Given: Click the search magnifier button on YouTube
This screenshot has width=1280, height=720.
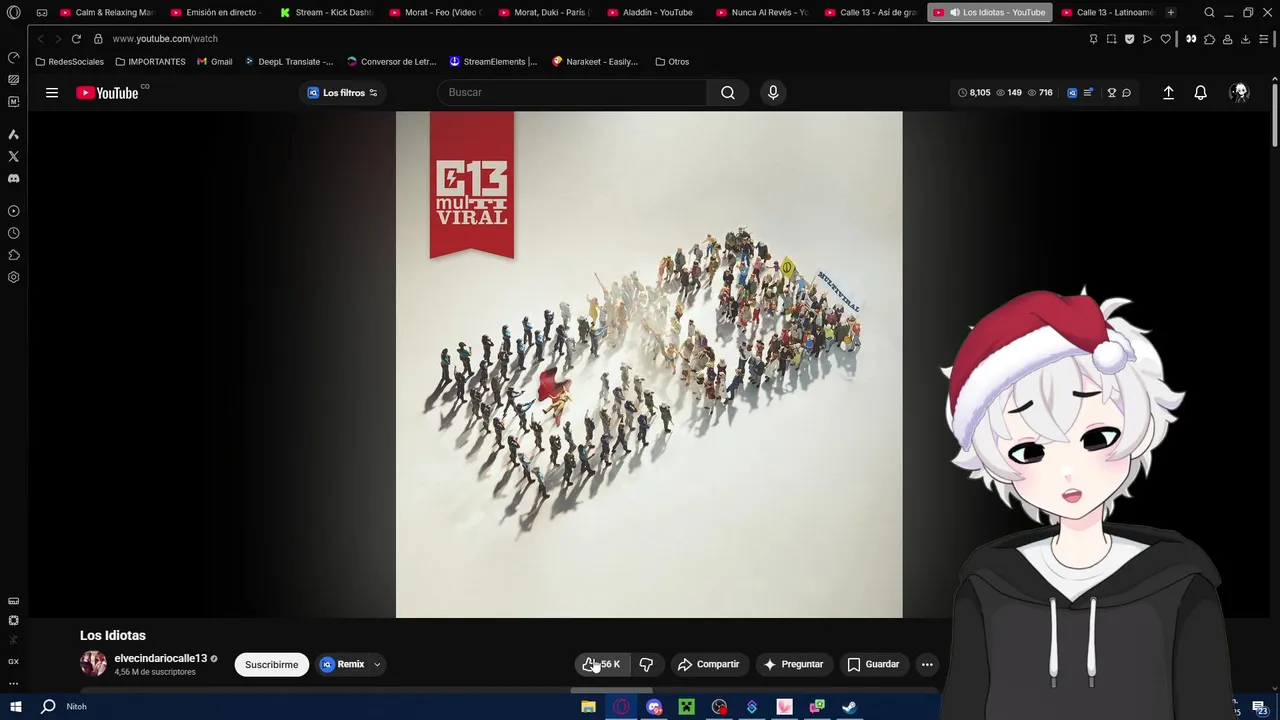Looking at the screenshot, I should 728,93.
